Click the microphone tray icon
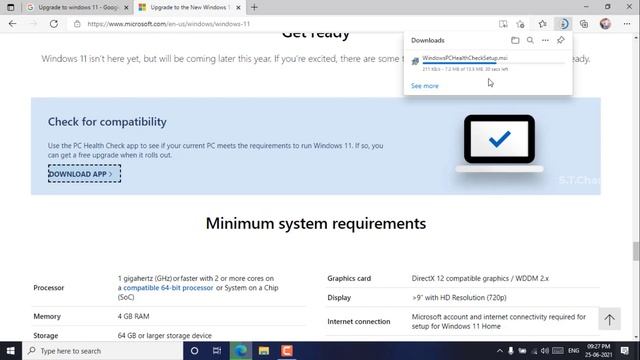640x360 pixels. (511, 351)
